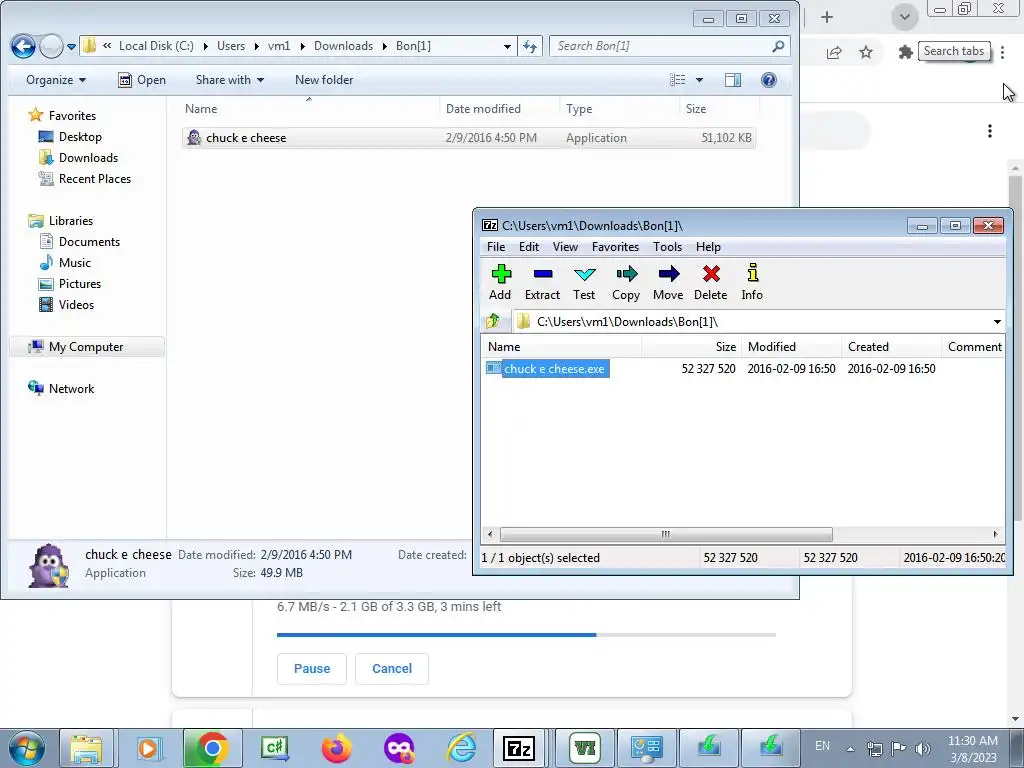This screenshot has width=1024, height=768.
Task: Open the Explorer address history dropdown
Action: coord(507,46)
